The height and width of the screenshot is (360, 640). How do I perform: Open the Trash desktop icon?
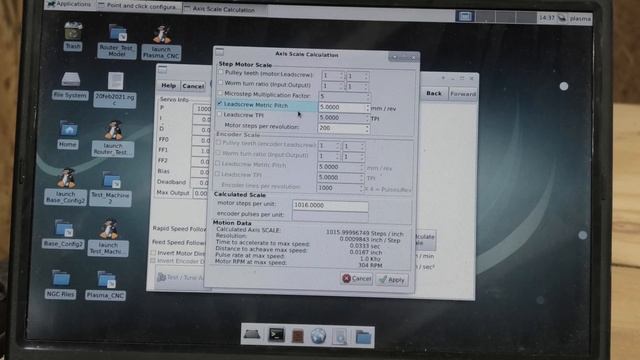pyautogui.click(x=73, y=36)
